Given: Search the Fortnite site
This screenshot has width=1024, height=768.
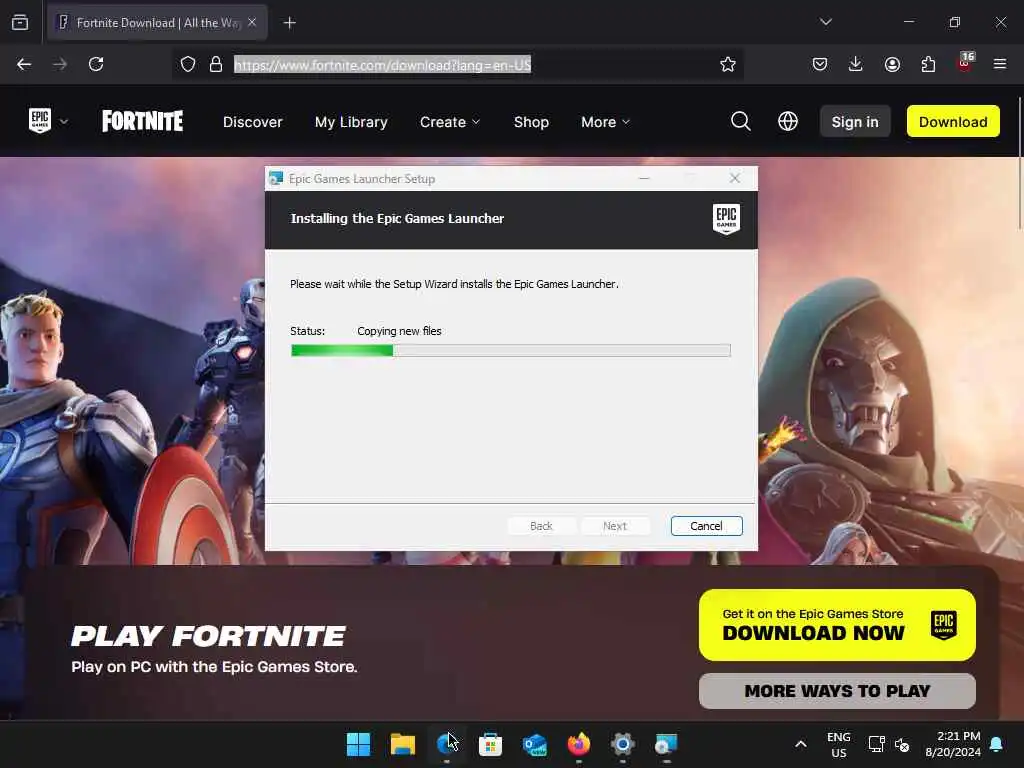Looking at the screenshot, I should (x=741, y=121).
